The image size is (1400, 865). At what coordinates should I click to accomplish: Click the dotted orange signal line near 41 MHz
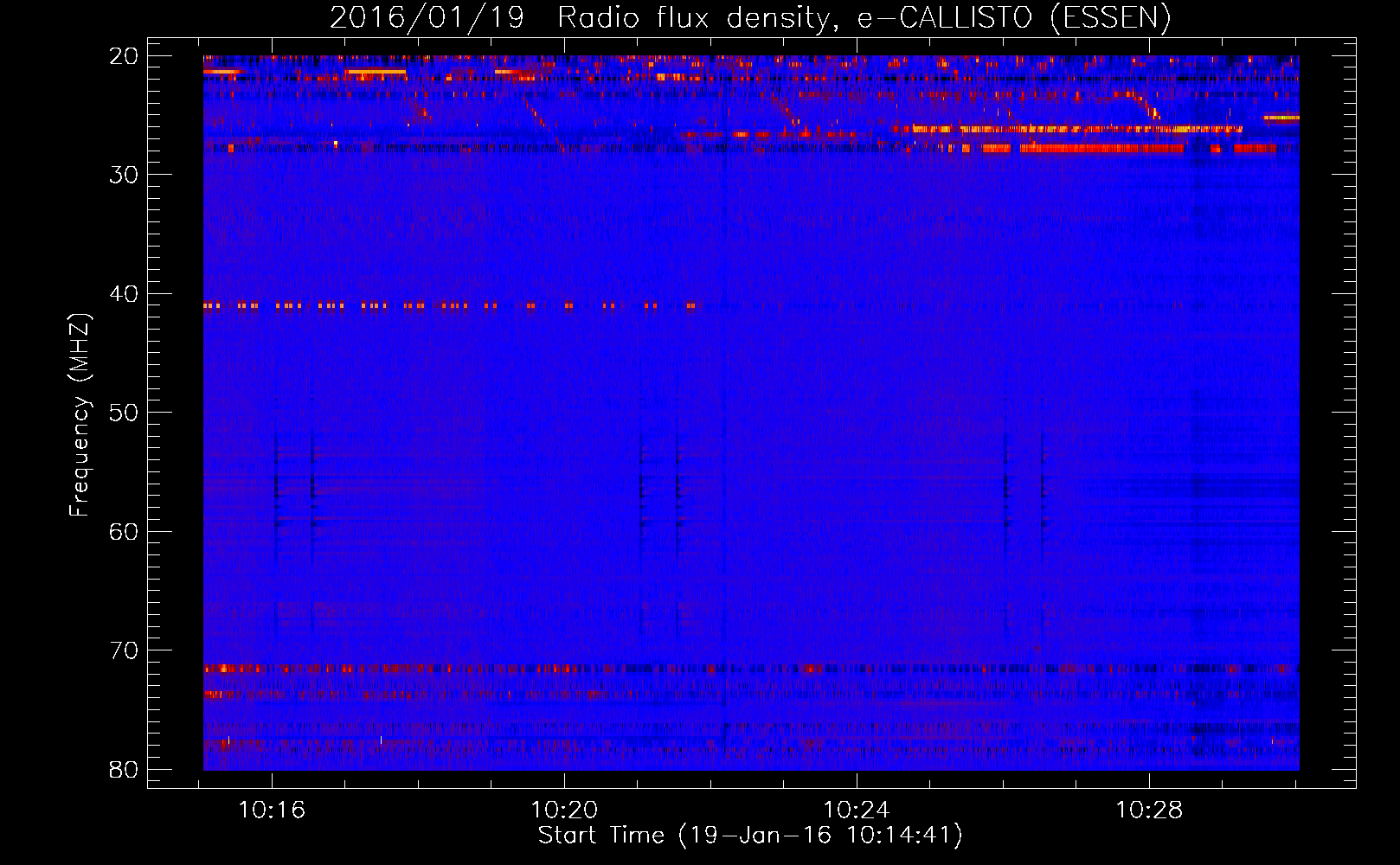point(450,305)
